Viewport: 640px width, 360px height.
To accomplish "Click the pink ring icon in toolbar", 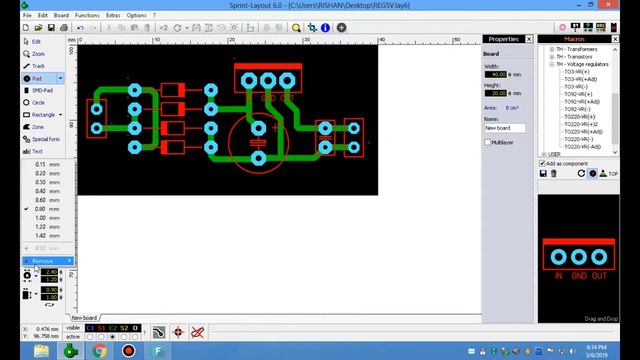I will click(562, 27).
